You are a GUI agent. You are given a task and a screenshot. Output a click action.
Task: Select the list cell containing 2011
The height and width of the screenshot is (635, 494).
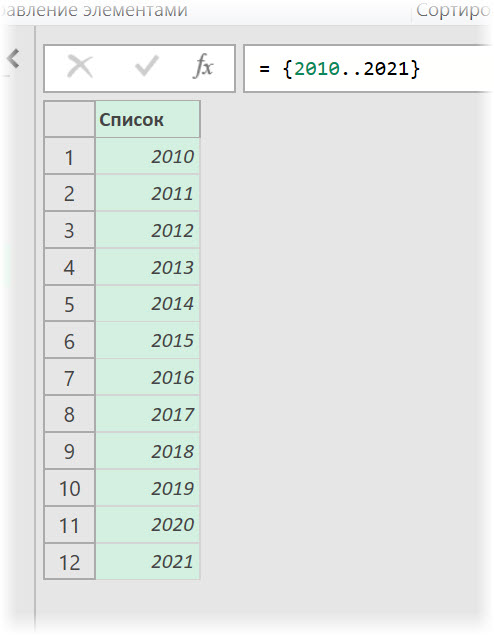pyautogui.click(x=147, y=193)
